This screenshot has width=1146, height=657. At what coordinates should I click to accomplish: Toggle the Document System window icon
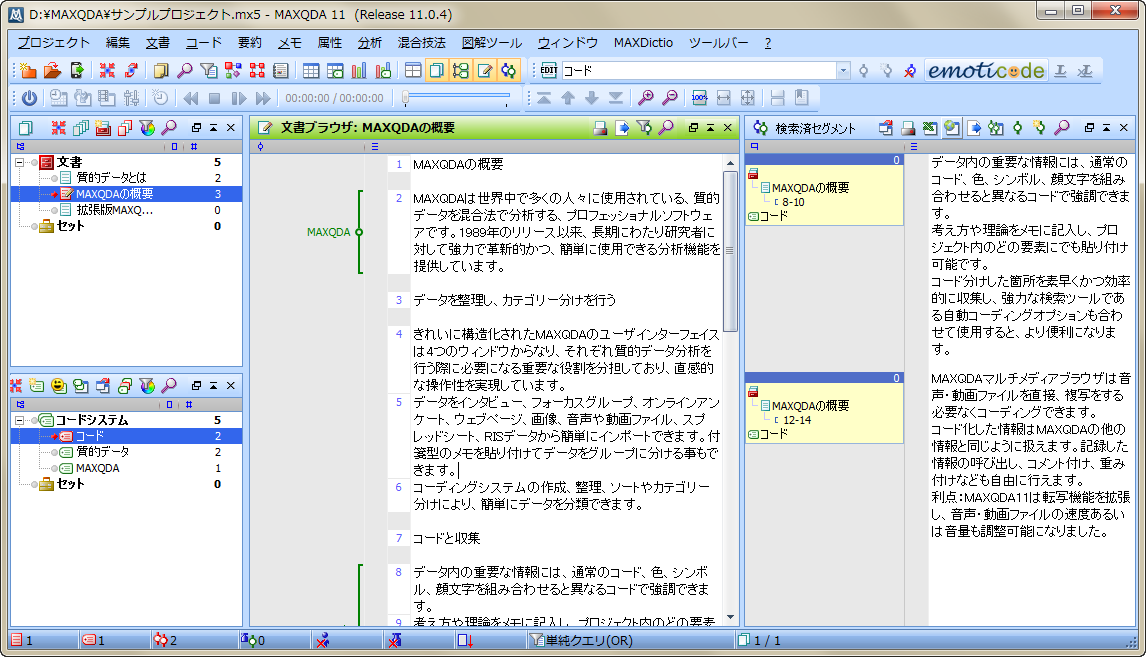pyautogui.click(x=436, y=70)
